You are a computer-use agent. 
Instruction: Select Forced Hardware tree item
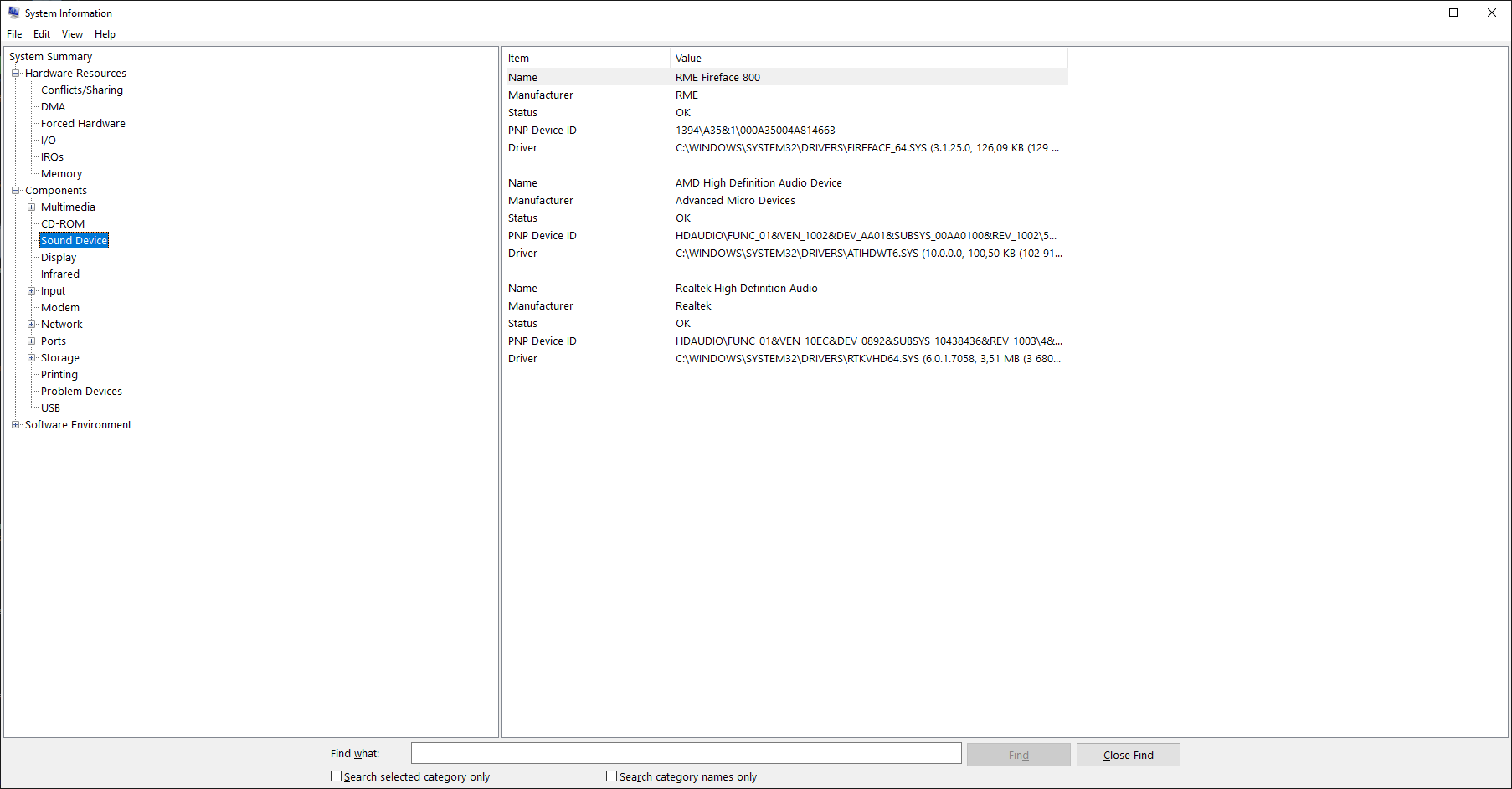point(83,123)
